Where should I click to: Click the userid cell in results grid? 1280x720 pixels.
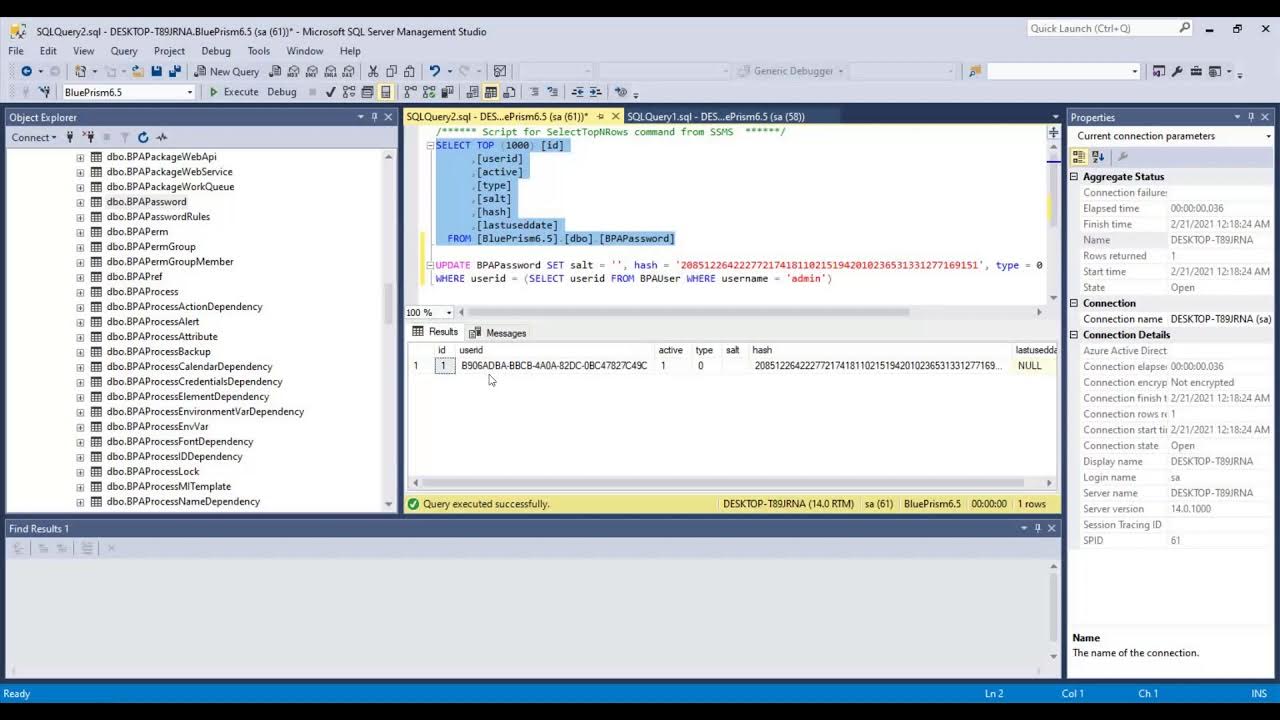(x=554, y=366)
